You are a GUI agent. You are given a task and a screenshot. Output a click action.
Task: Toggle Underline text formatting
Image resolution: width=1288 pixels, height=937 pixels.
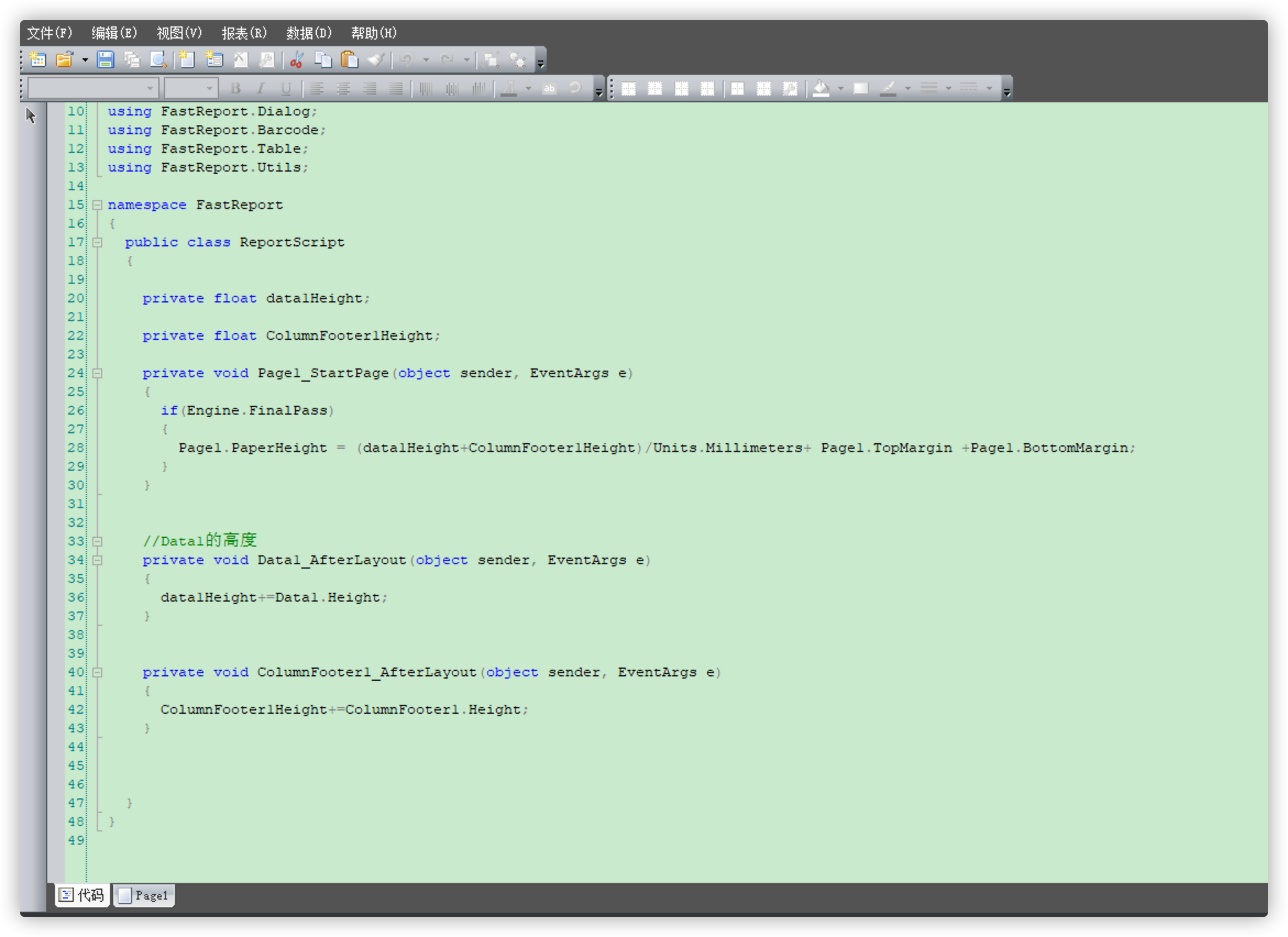[286, 89]
